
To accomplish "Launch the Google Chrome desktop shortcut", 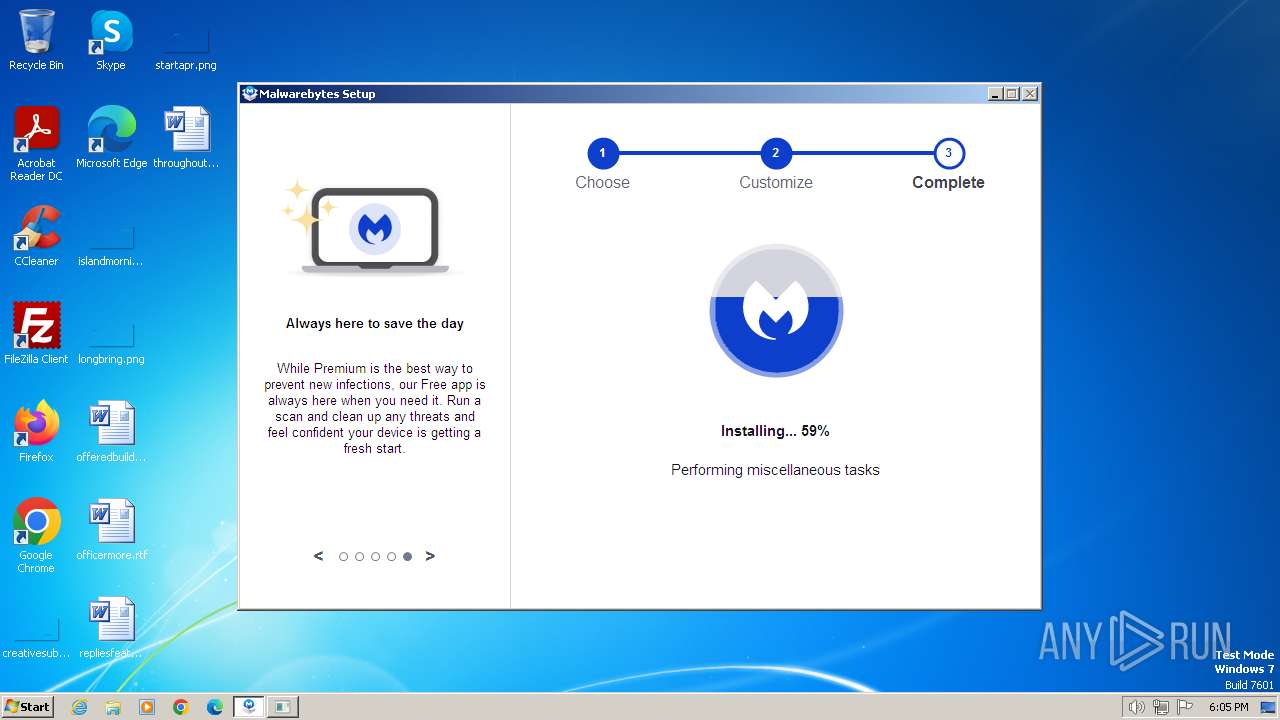I will click(36, 536).
